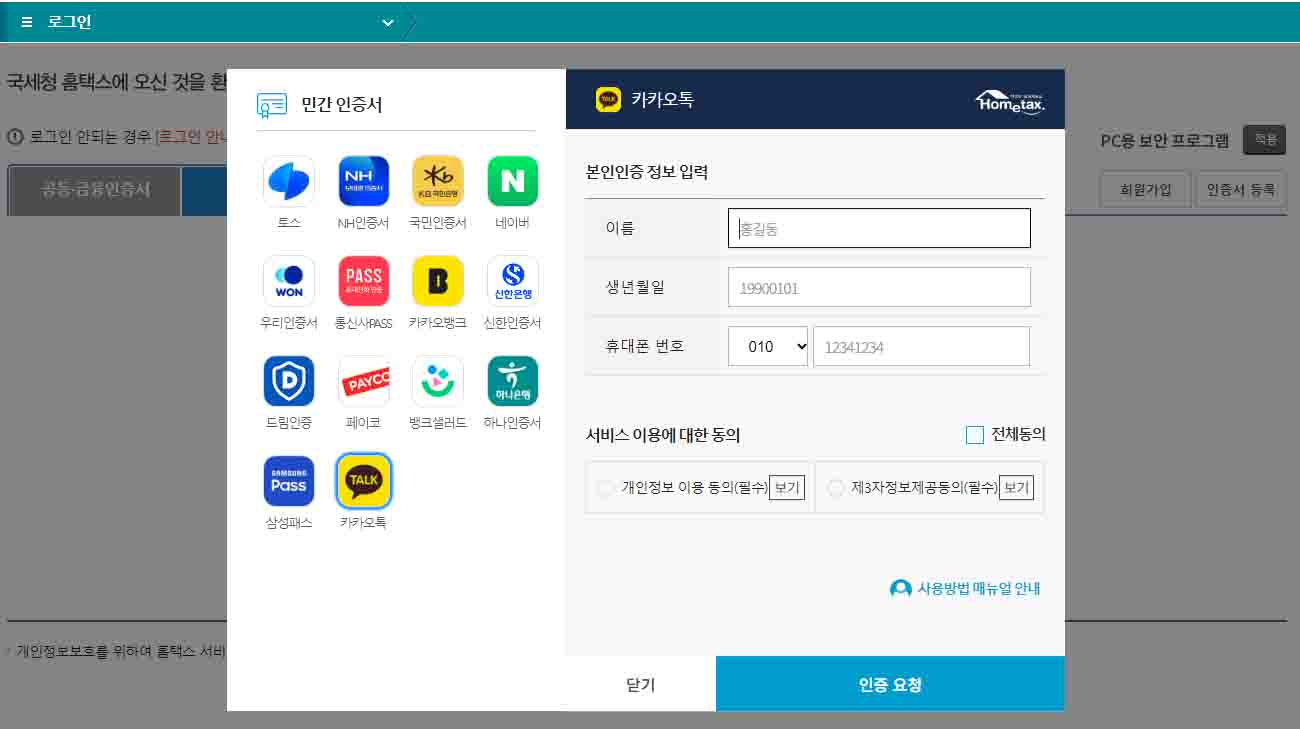1300x729 pixels.
Task: Select the 드림인증 shield icon
Action: tap(289, 381)
